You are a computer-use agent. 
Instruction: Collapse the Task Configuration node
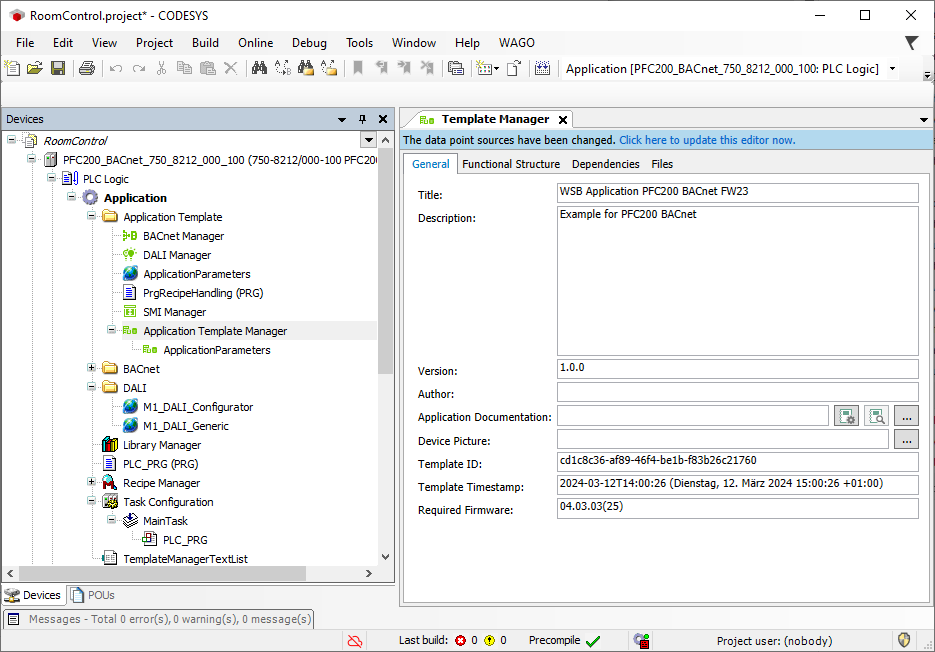click(x=91, y=500)
